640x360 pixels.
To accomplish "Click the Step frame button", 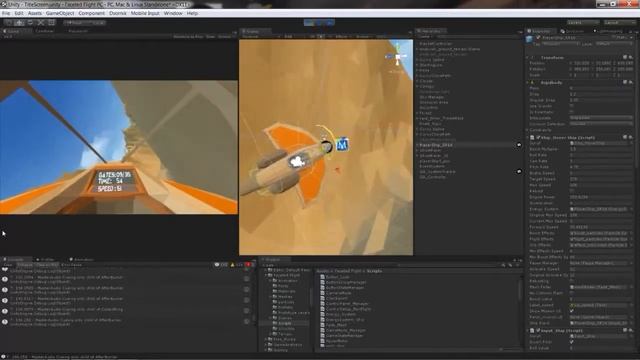I will (x=330, y=22).
